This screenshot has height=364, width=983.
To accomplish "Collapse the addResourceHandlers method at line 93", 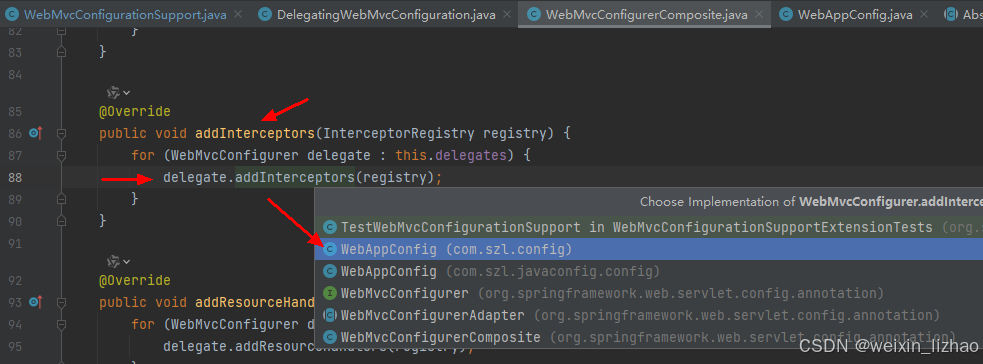I will tap(61, 303).
